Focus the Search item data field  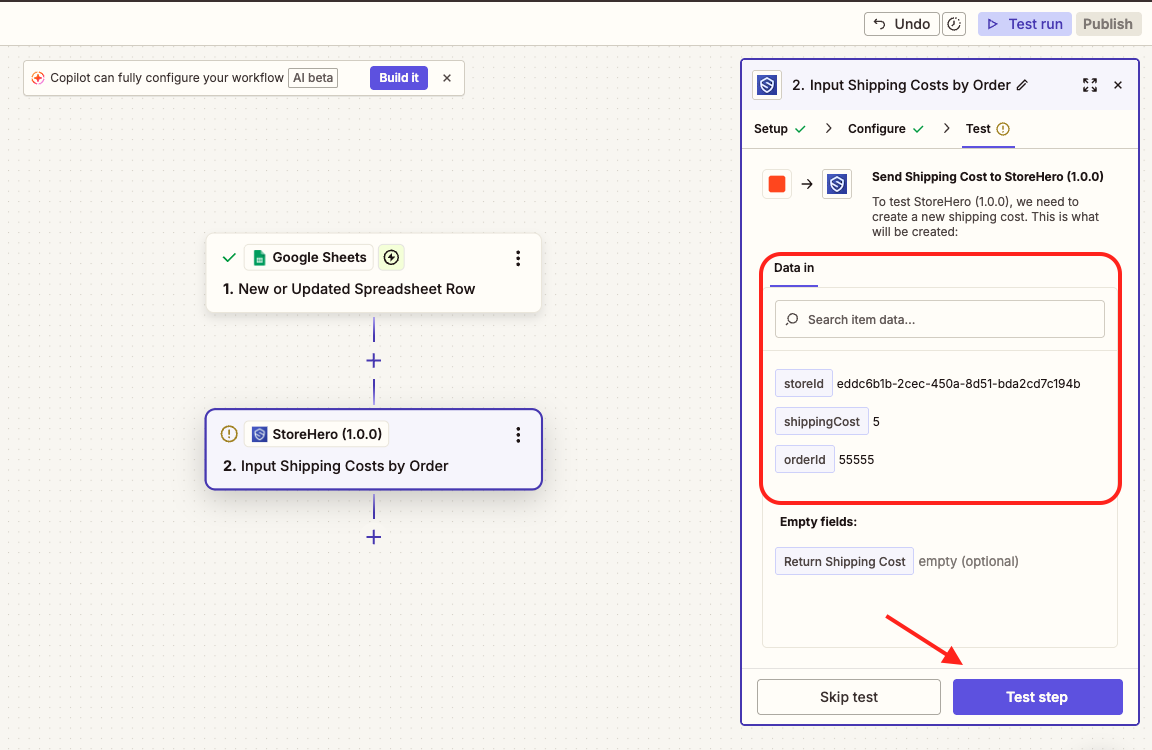pos(940,319)
